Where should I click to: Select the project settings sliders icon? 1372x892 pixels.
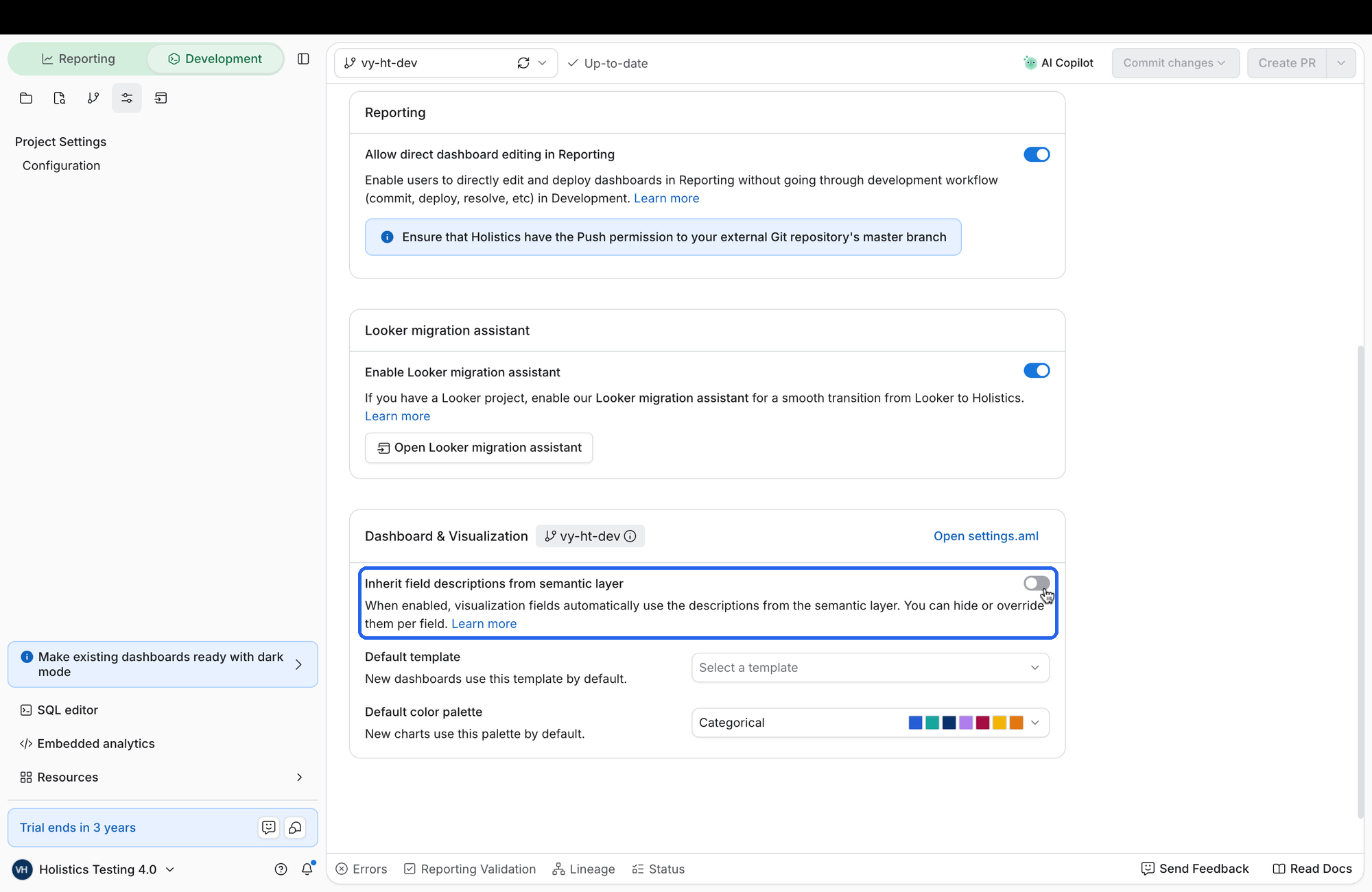(127, 98)
